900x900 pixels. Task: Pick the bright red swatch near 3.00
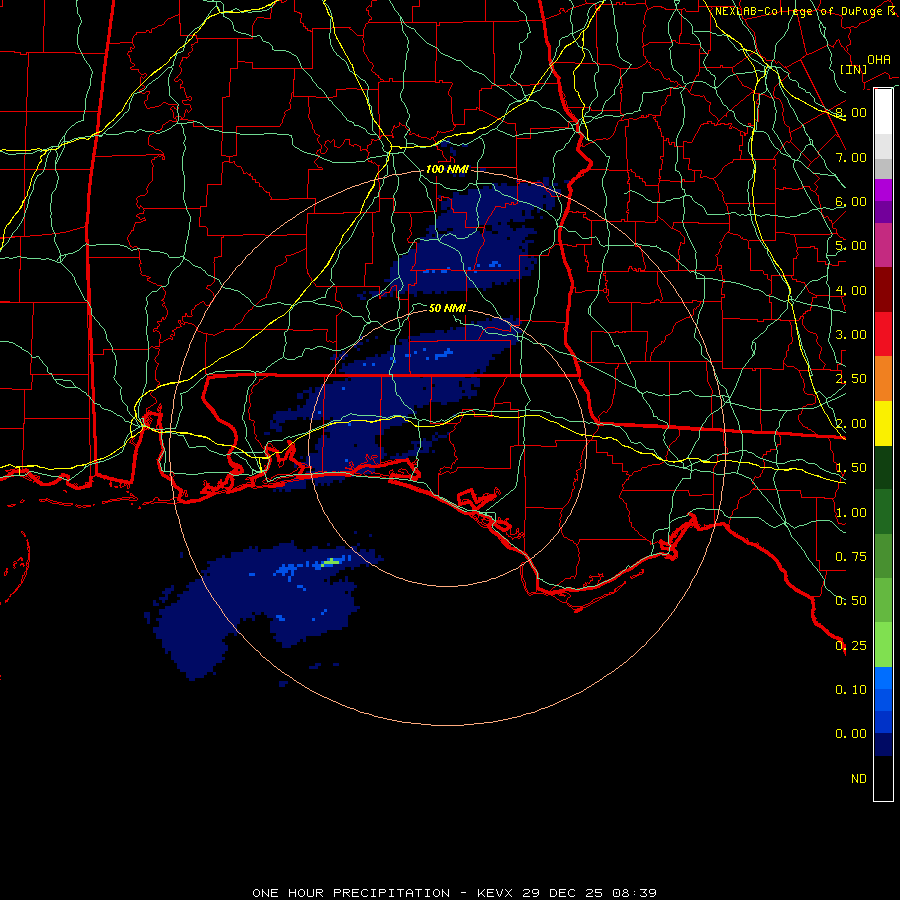(883, 334)
